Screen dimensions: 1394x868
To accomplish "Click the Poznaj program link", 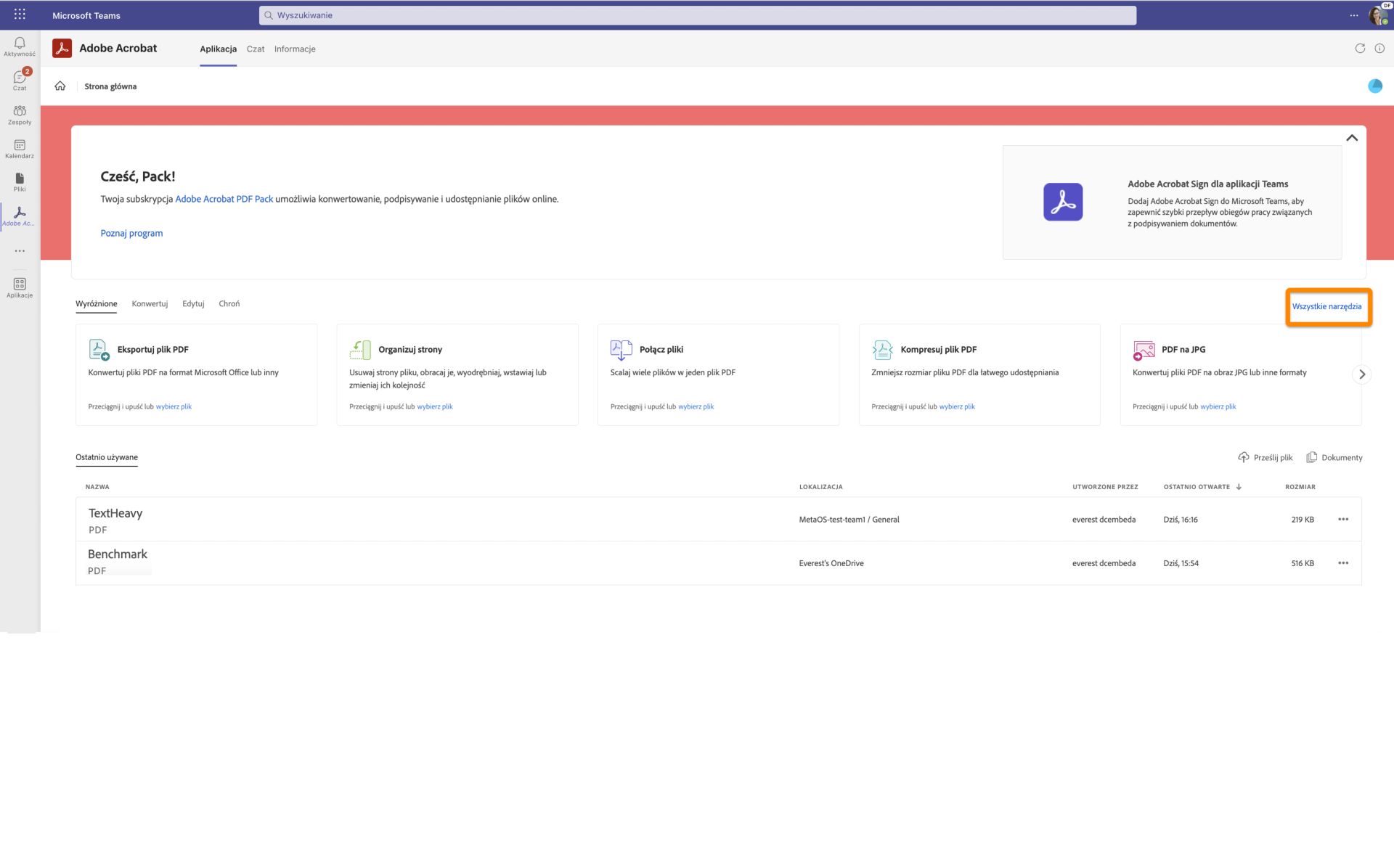I will point(131,233).
